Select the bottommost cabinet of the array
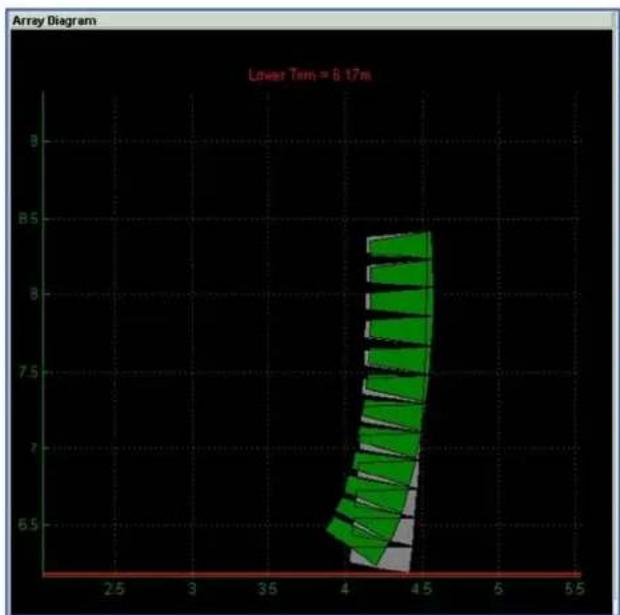Image resolution: width=620 pixels, height=615 pixels. point(357,542)
